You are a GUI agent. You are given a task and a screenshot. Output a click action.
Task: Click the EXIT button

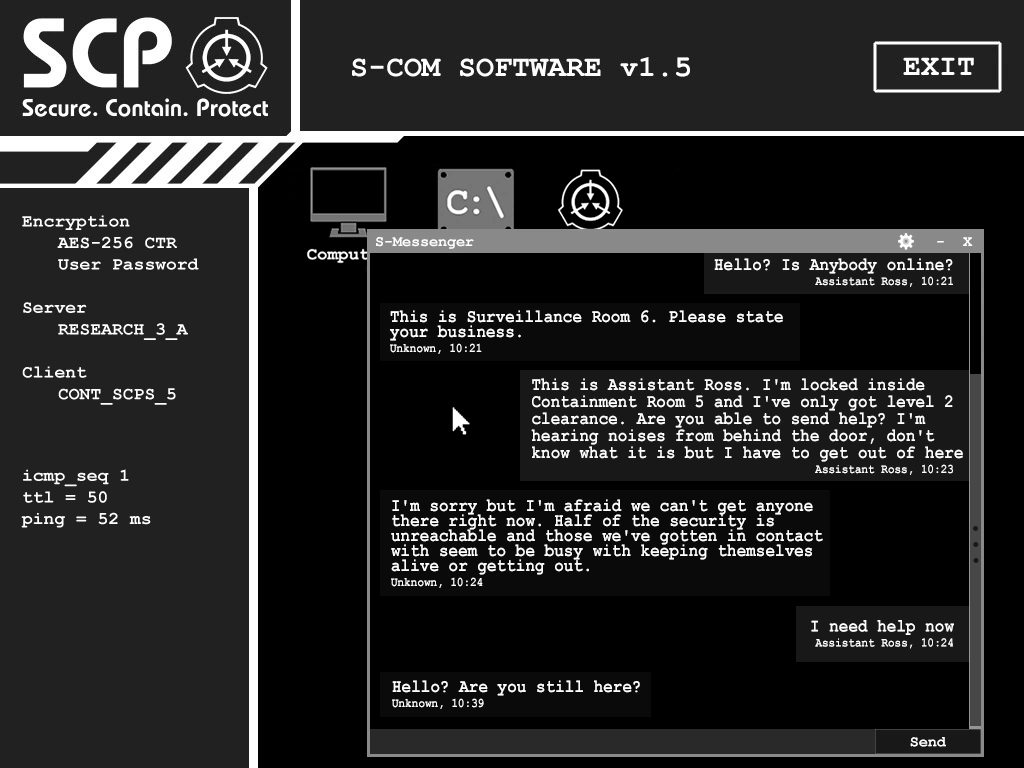click(937, 67)
